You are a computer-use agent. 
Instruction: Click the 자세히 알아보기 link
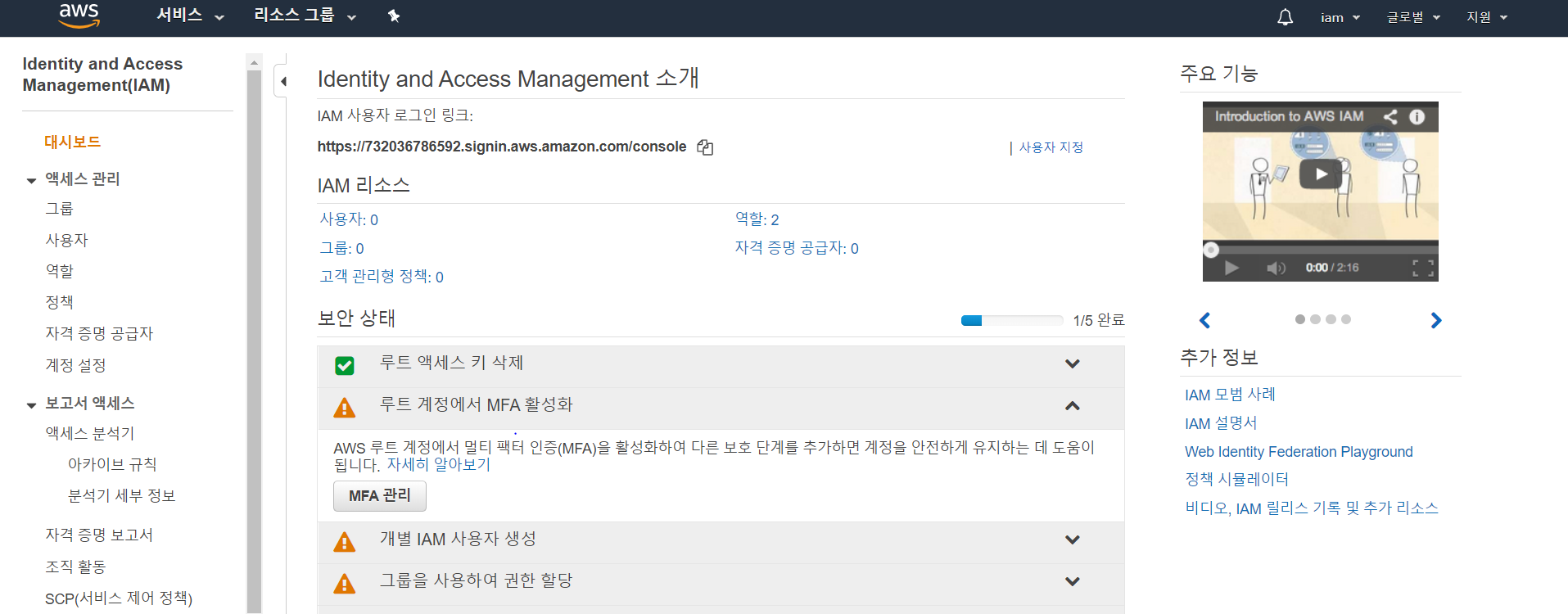(x=438, y=464)
